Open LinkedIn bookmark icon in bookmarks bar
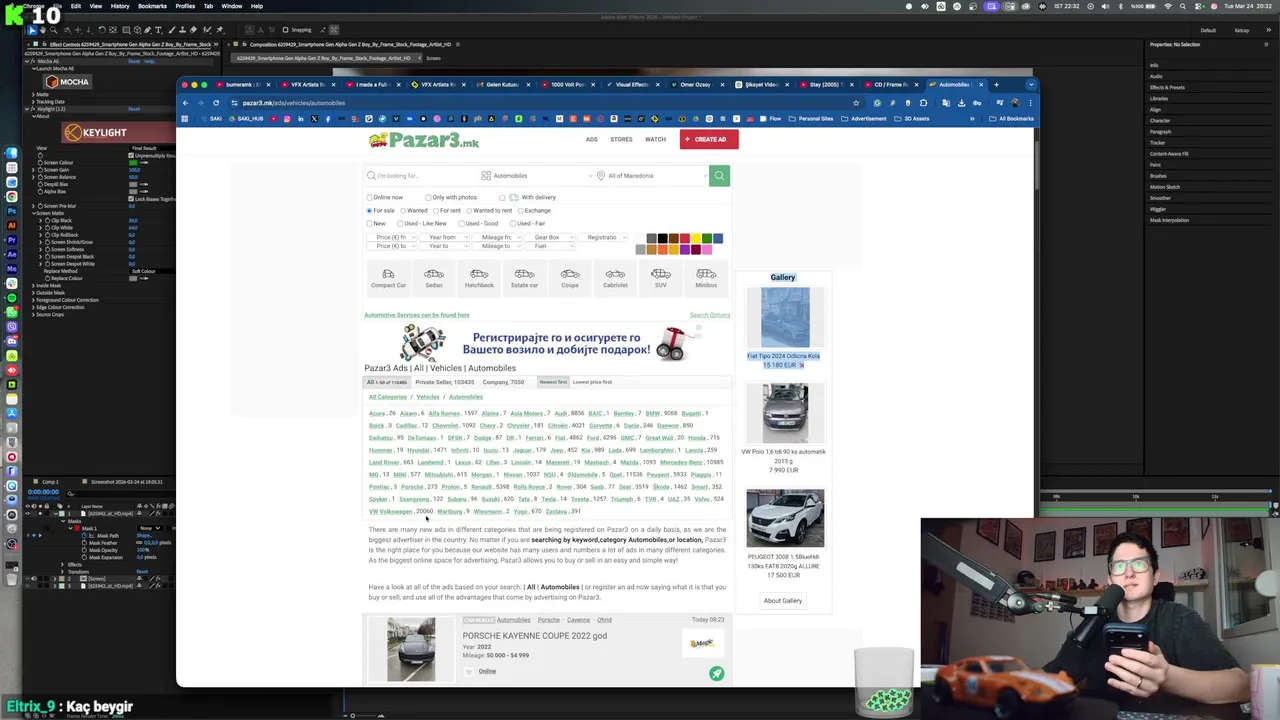 point(300,119)
